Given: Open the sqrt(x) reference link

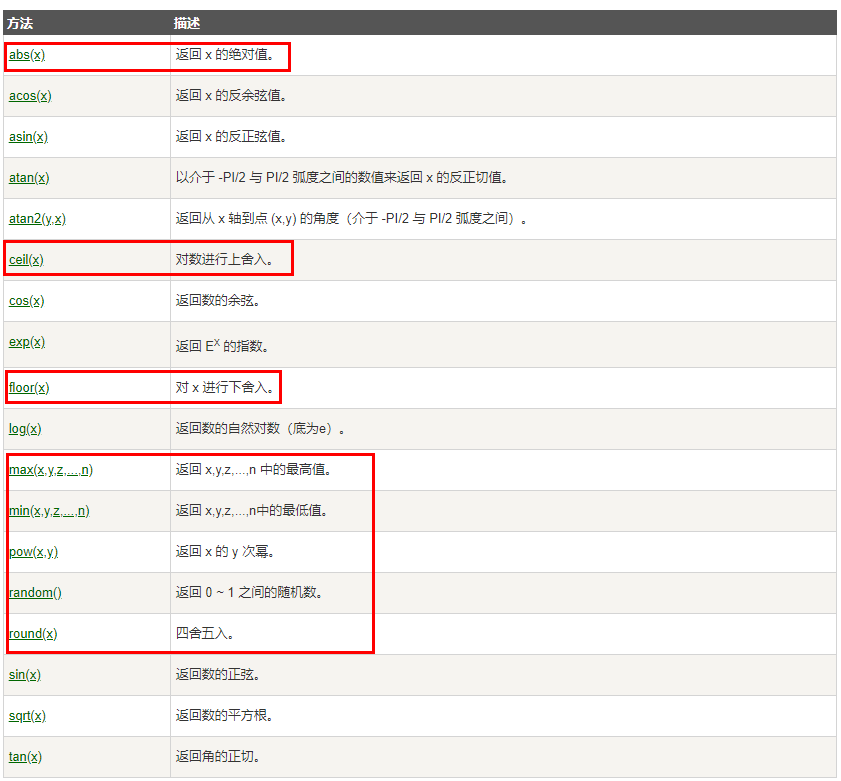Looking at the screenshot, I should [x=27, y=716].
